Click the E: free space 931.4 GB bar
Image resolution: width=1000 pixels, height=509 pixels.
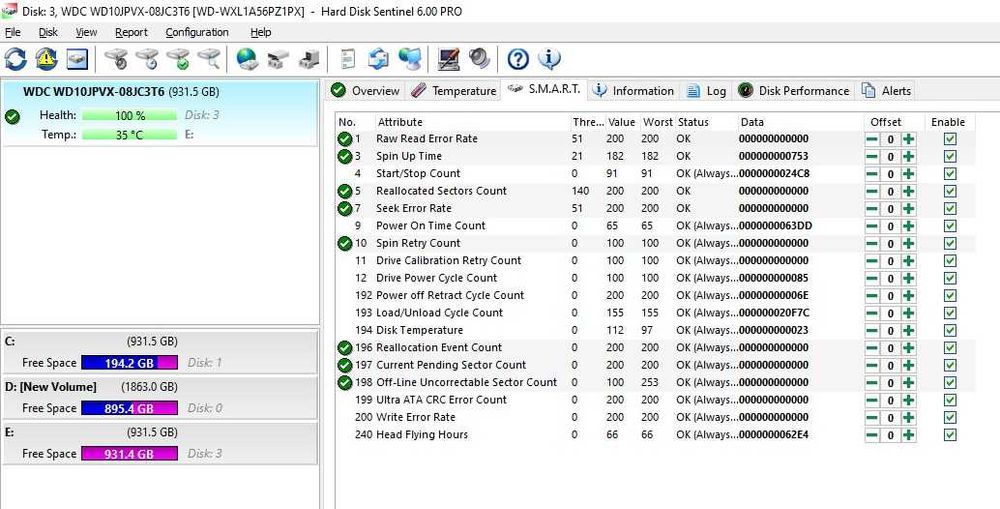click(x=129, y=454)
